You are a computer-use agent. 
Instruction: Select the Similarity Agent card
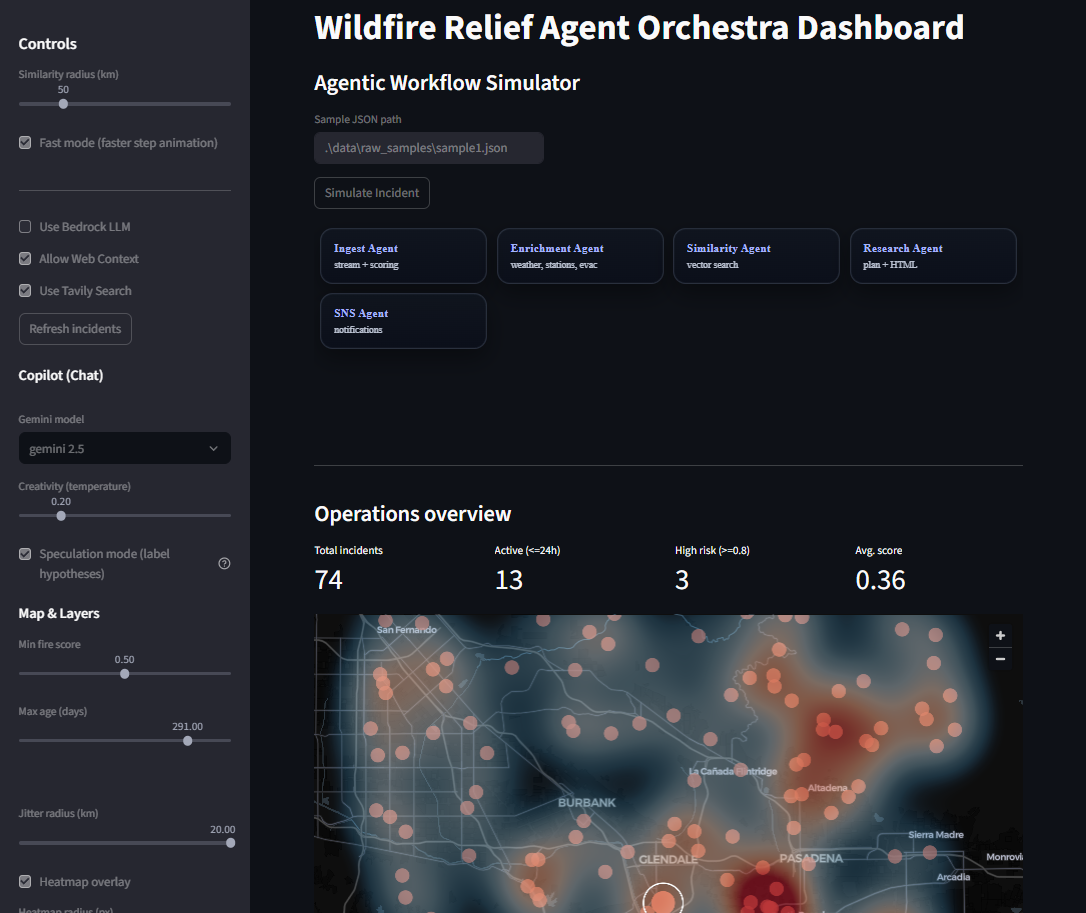756,256
